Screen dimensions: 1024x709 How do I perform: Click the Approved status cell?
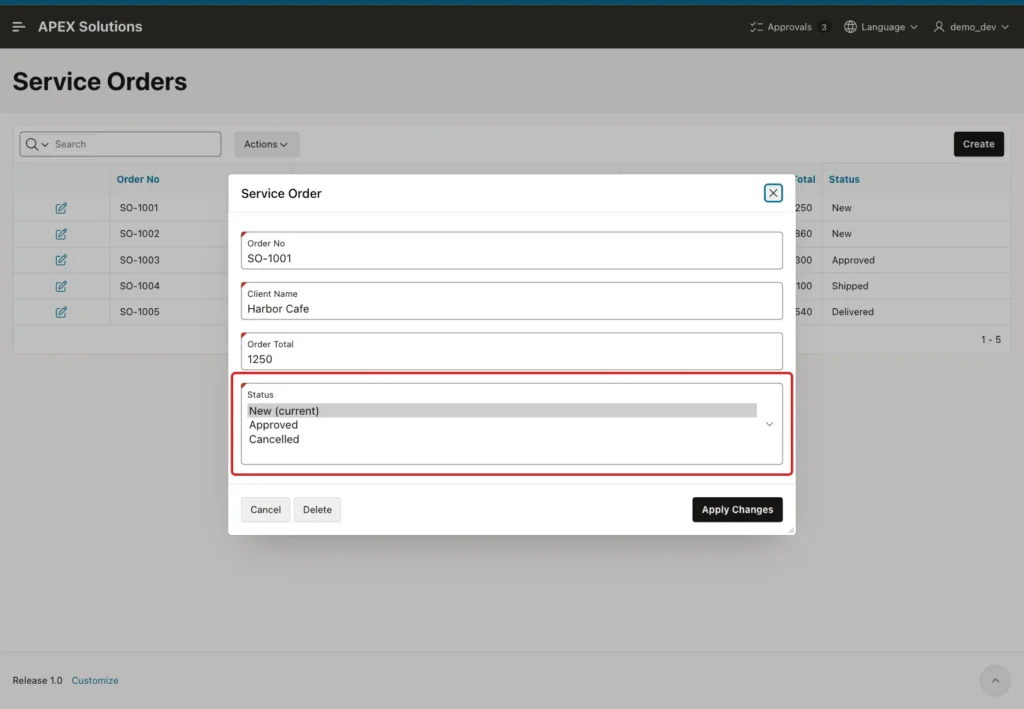coord(853,260)
